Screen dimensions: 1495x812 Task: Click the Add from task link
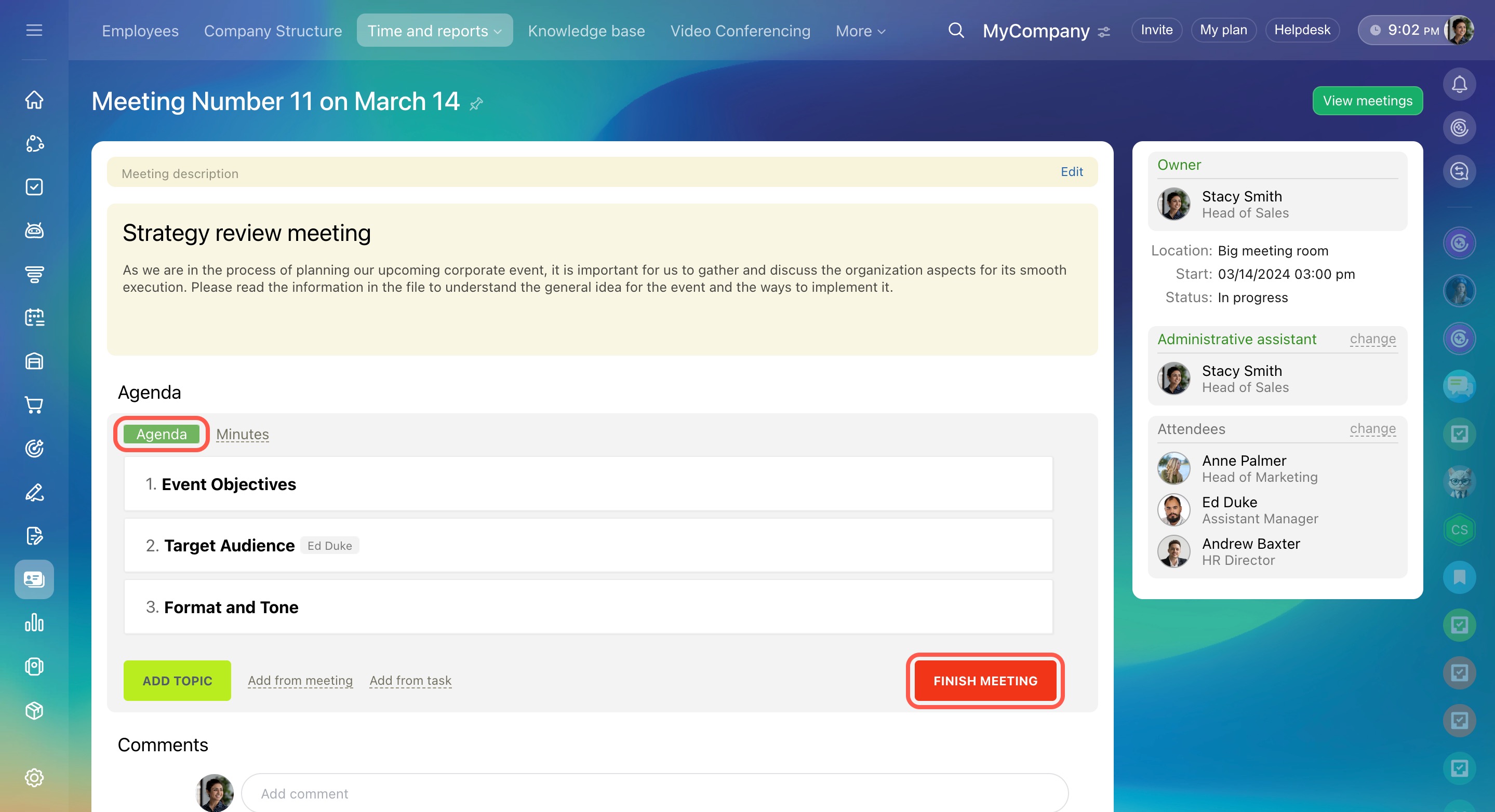point(410,680)
